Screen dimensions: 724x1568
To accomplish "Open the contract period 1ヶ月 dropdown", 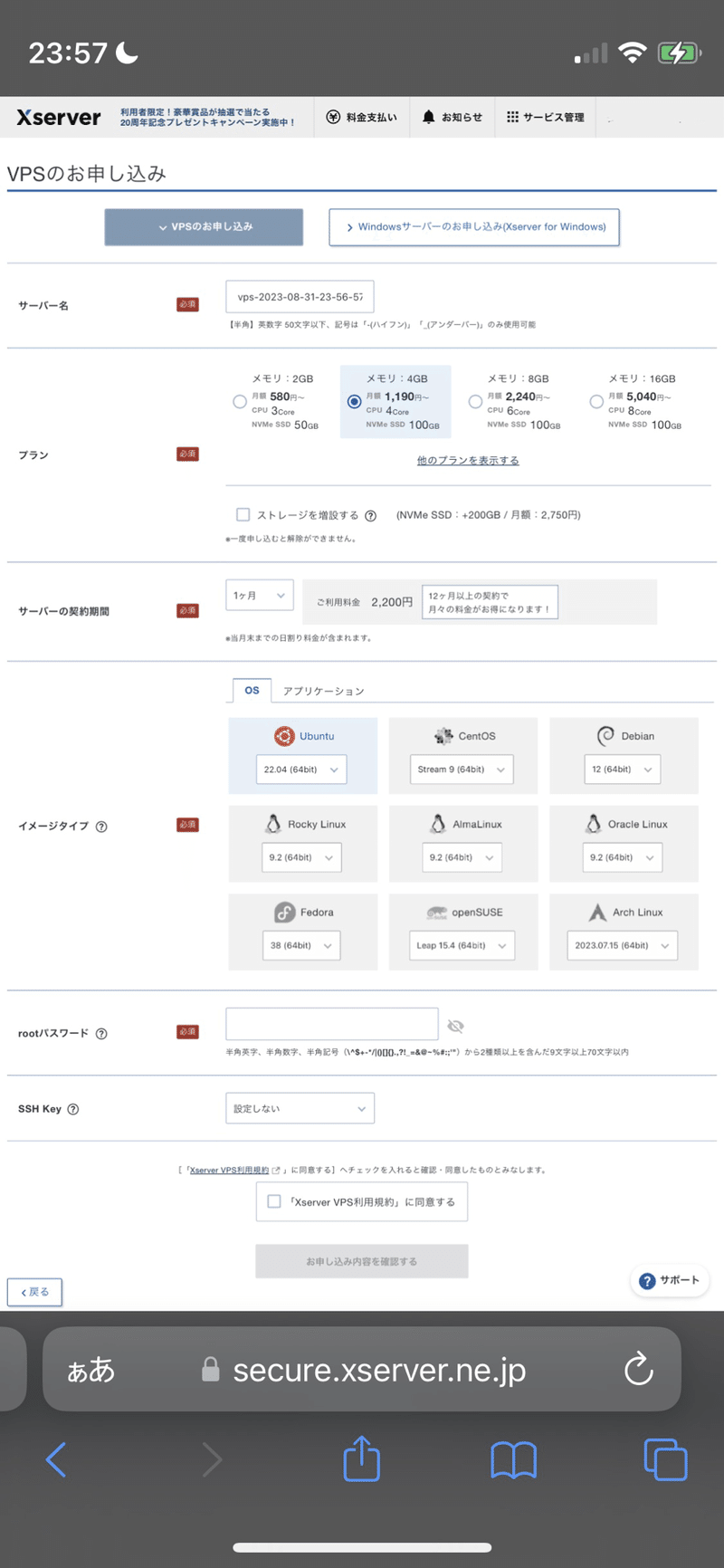I will click(260, 595).
